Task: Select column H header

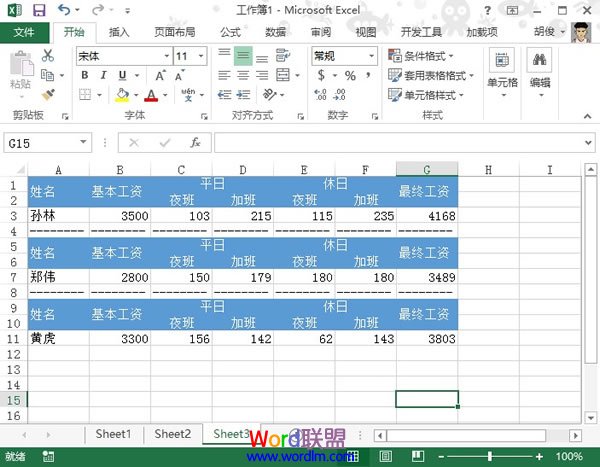Action: (488, 170)
